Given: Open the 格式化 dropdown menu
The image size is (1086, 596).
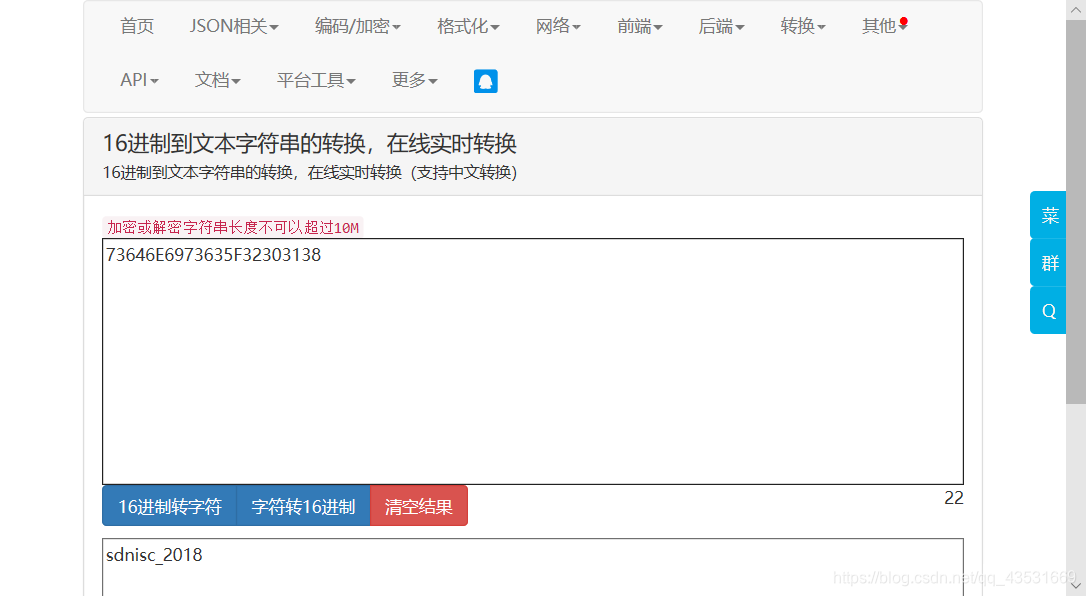Looking at the screenshot, I should 468,26.
